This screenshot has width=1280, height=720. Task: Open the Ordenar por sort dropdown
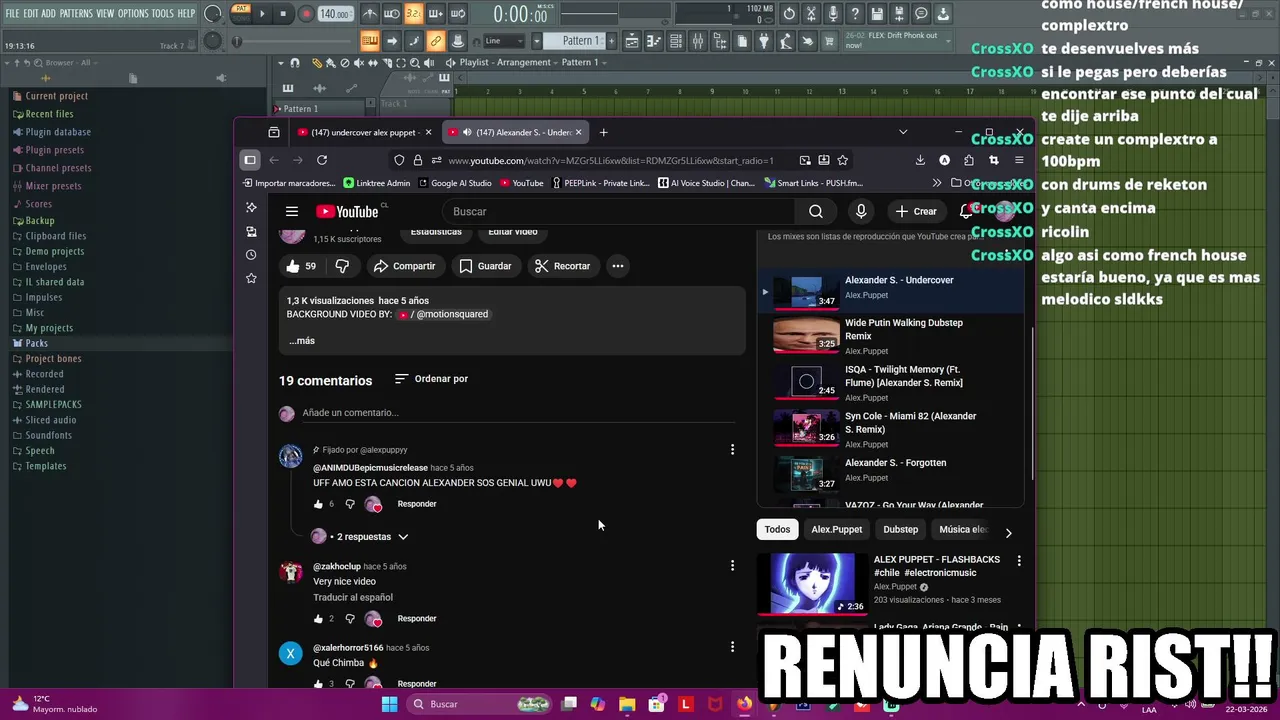point(431,379)
